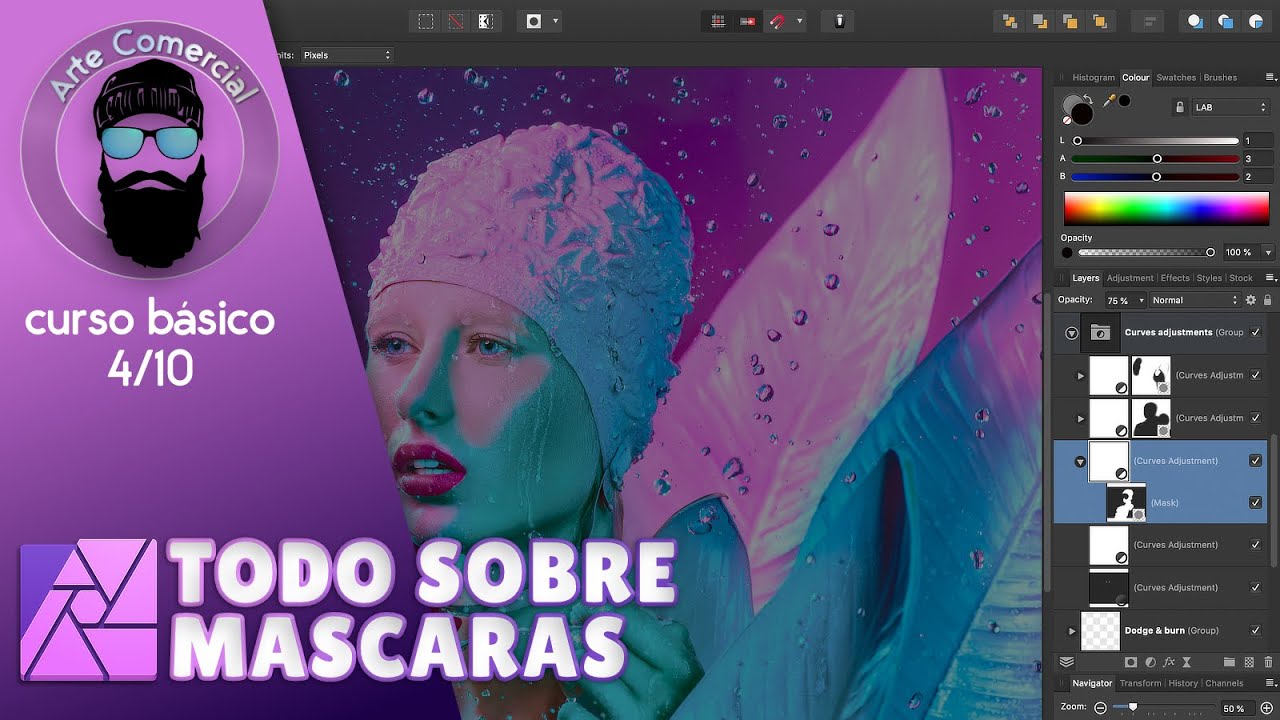1280x720 pixels.
Task: Switch to the Adjustment tab
Action: pos(1130,278)
